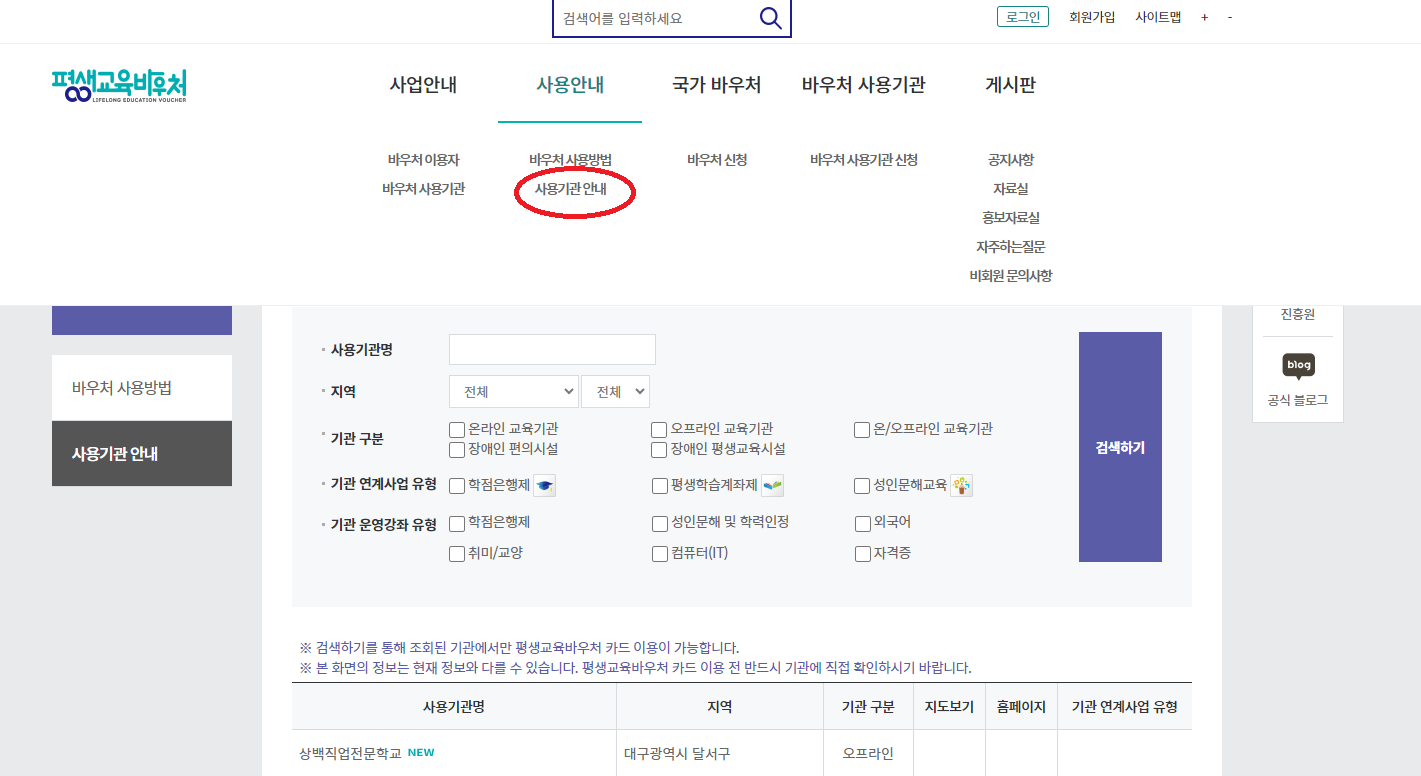
Task: Select 바우처 사용방법 submenu item
Action: pos(570,160)
